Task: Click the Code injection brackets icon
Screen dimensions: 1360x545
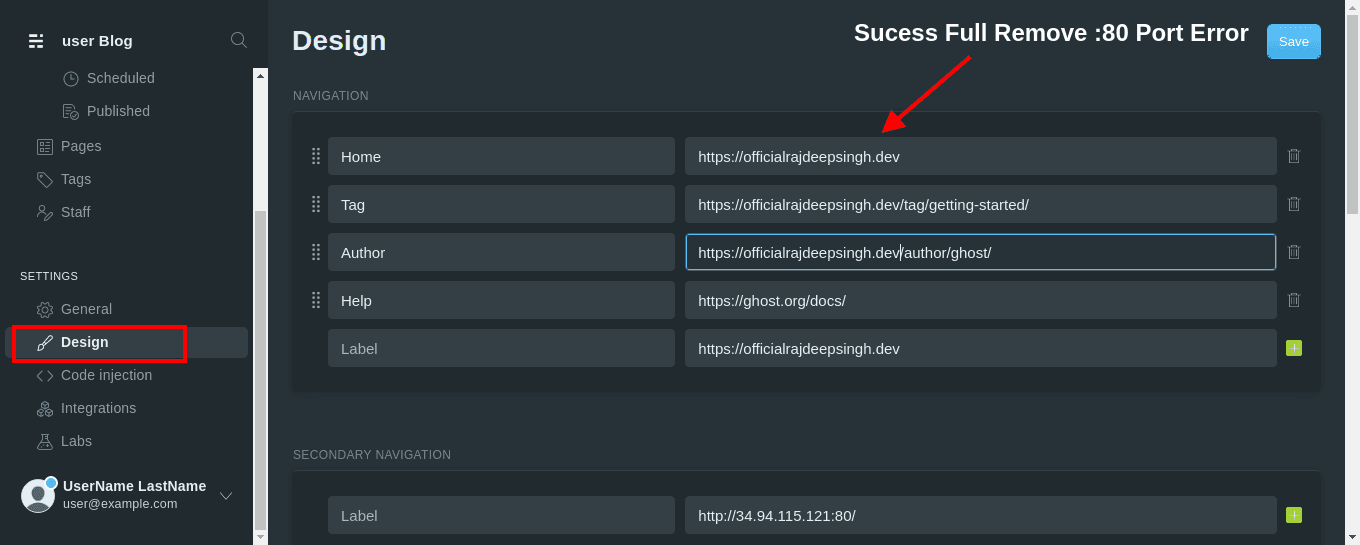Action: click(45, 375)
